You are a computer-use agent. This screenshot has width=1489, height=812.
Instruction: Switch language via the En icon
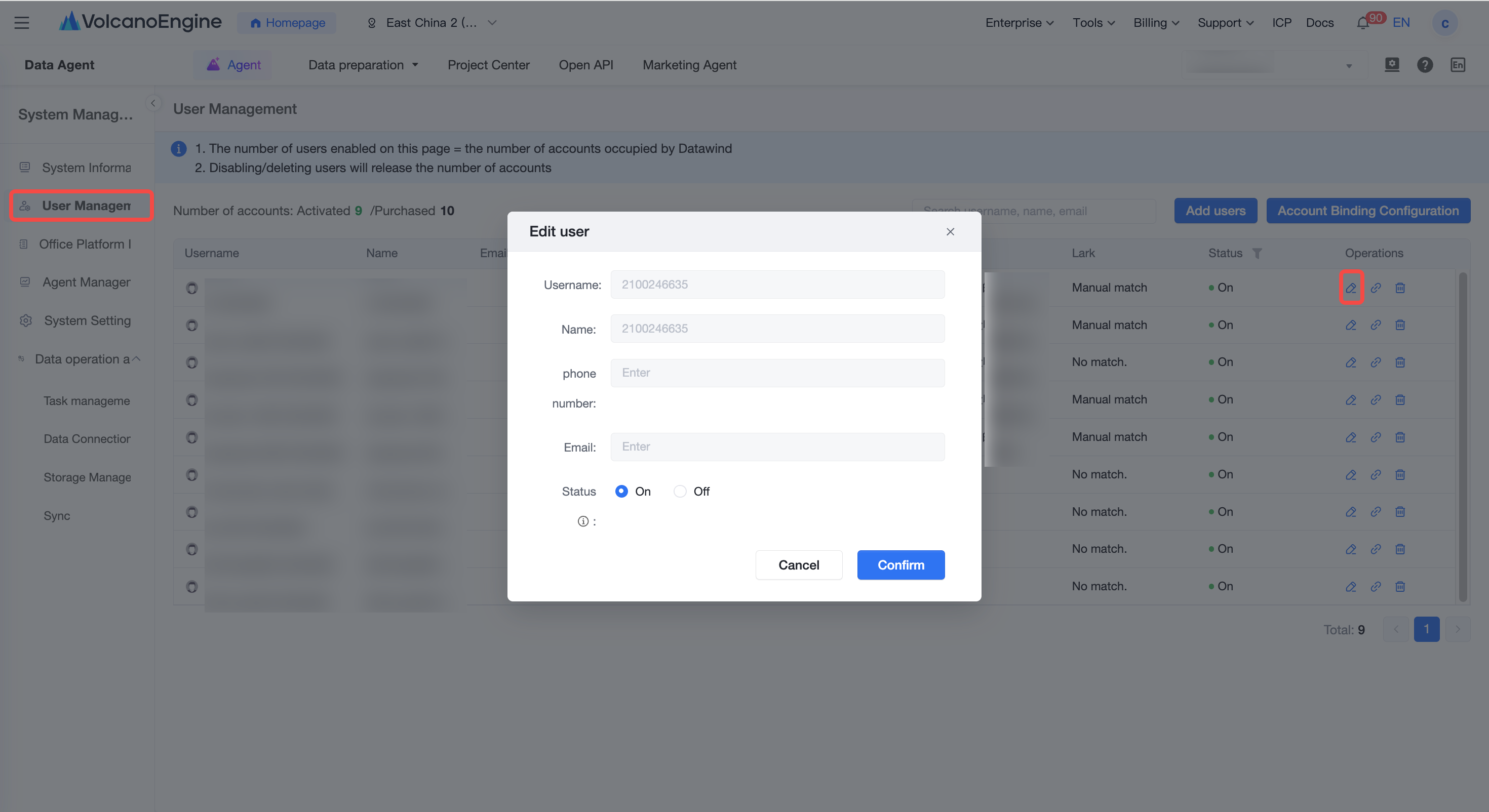click(1458, 65)
